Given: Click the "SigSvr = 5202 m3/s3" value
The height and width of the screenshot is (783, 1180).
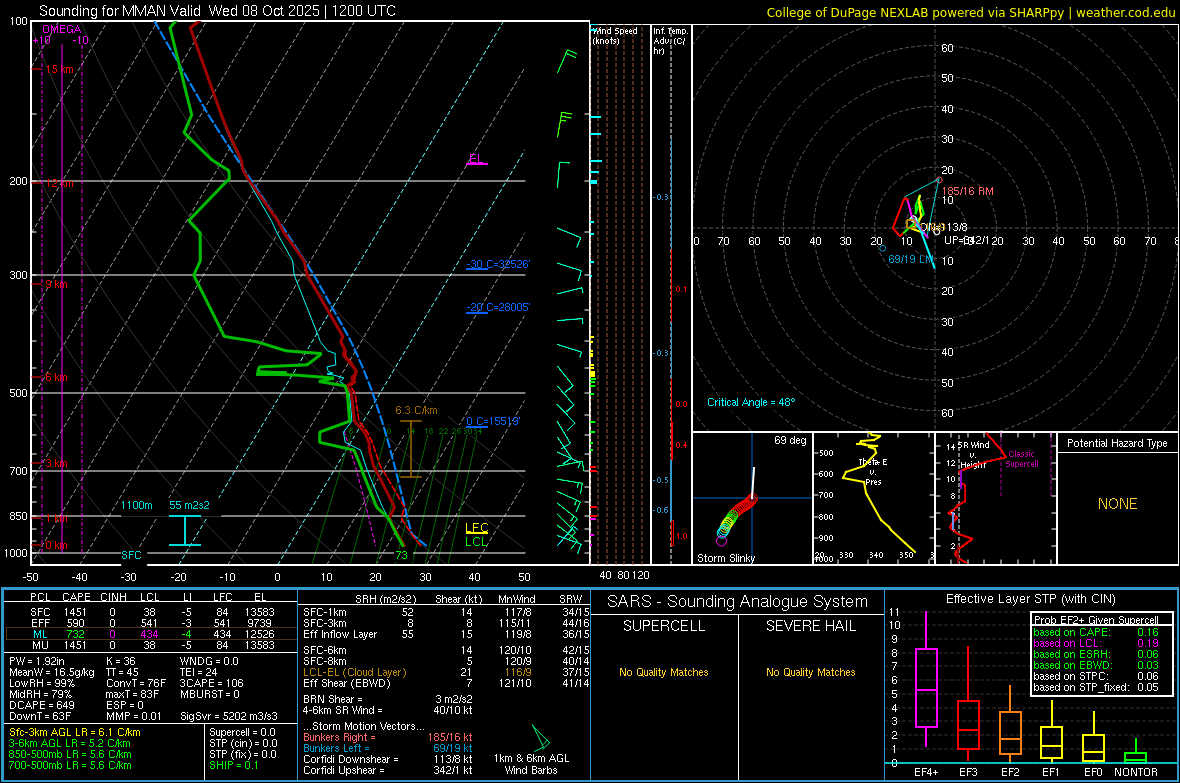Looking at the screenshot, I should (x=229, y=717).
